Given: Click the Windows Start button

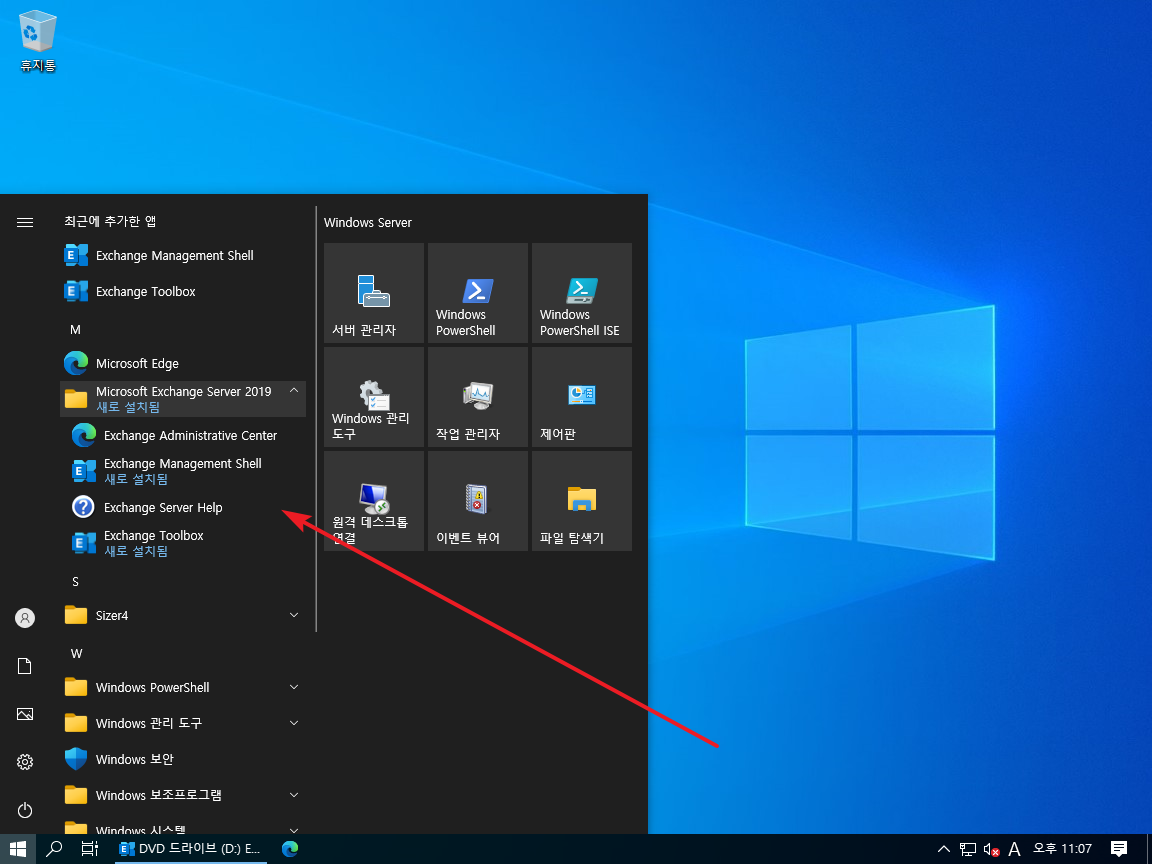Looking at the screenshot, I should [18, 849].
